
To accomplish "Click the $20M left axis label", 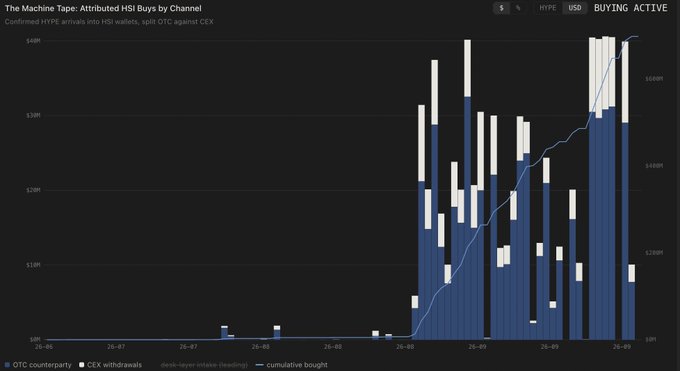I will tap(33, 190).
